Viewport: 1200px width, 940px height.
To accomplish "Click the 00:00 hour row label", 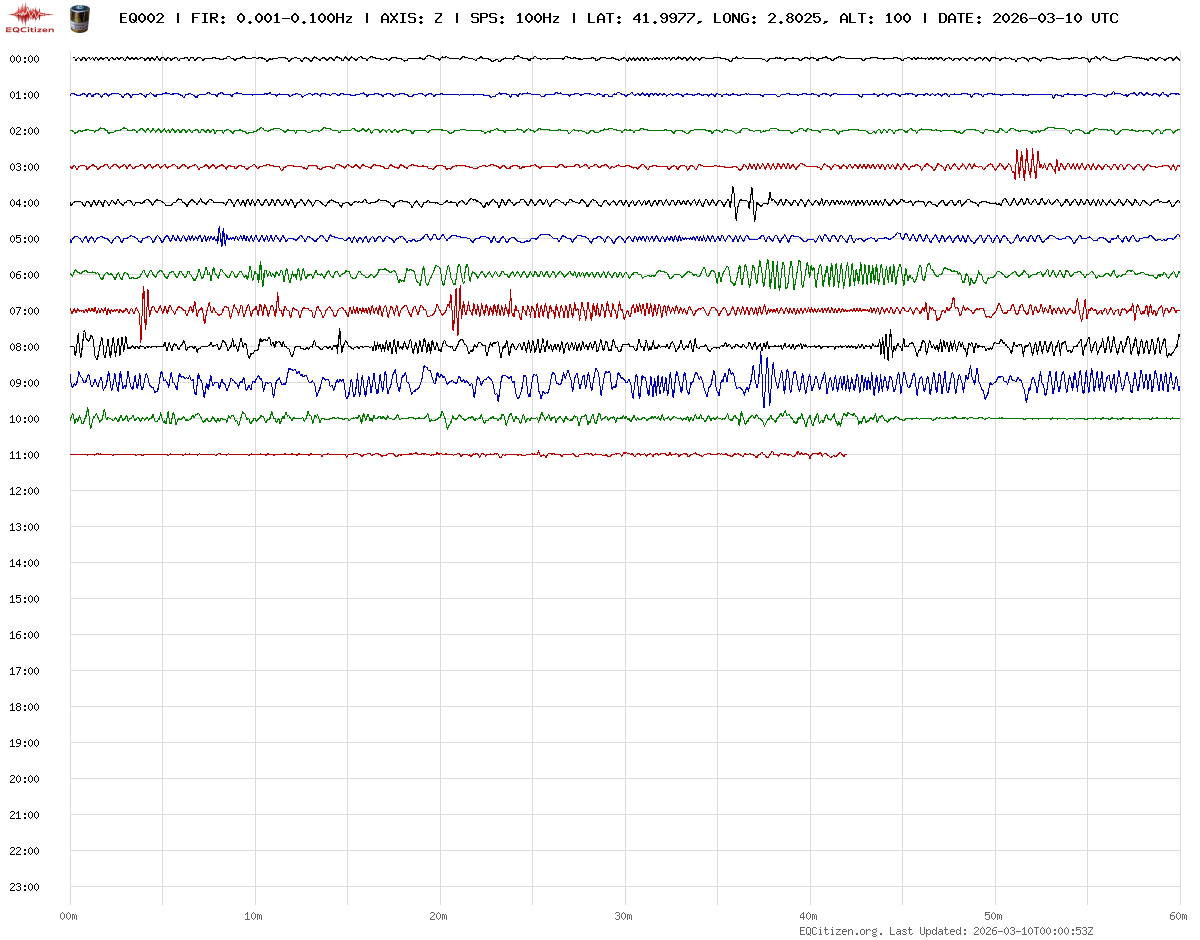I will pos(24,59).
